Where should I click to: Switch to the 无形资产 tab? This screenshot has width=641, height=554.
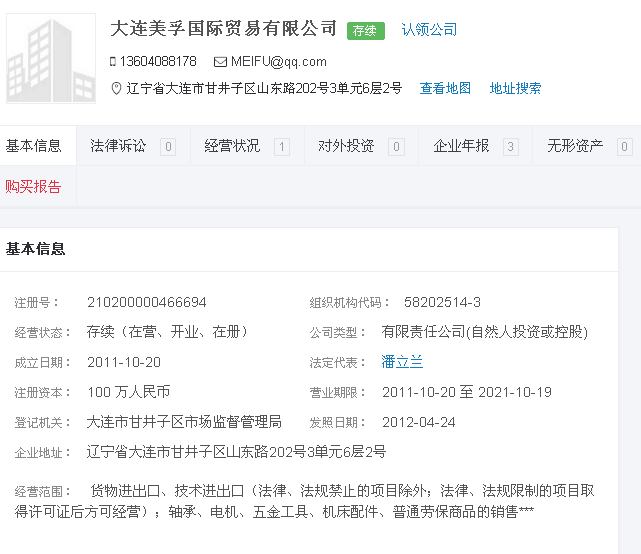[x=575, y=146]
